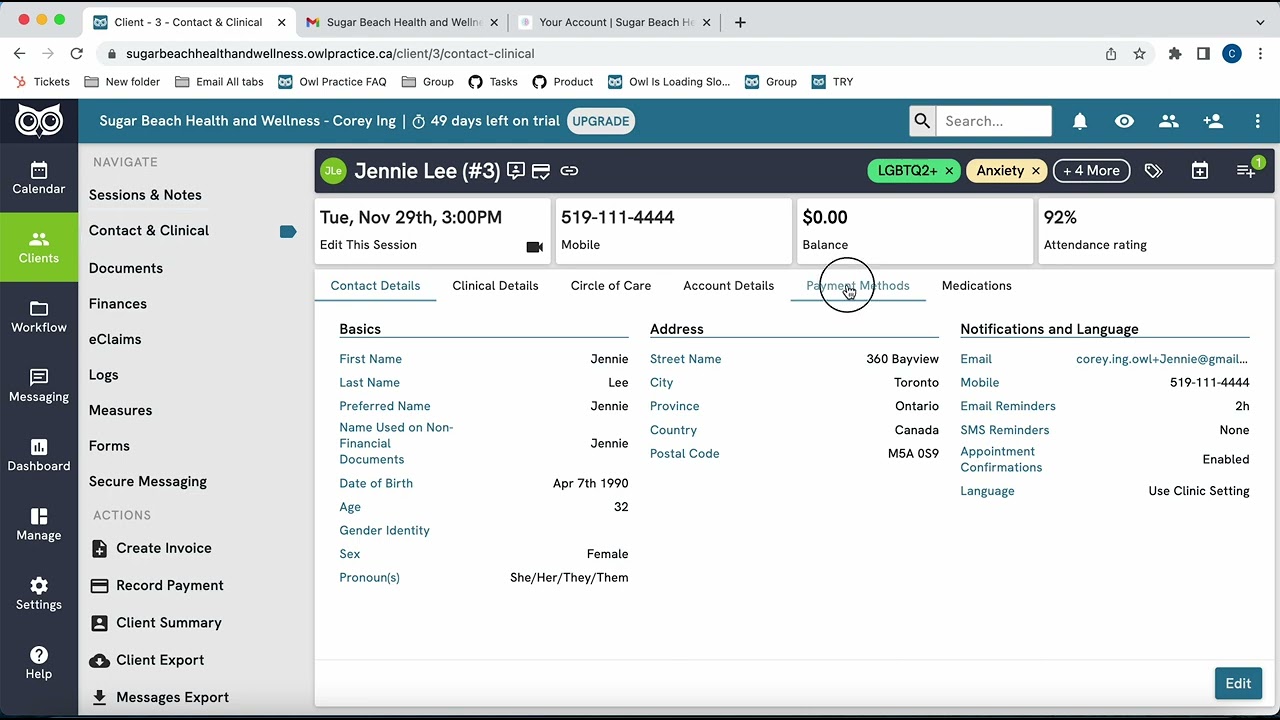1280x720 pixels.
Task: Click the link chain icon beside Jennie Lee
Action: click(569, 171)
